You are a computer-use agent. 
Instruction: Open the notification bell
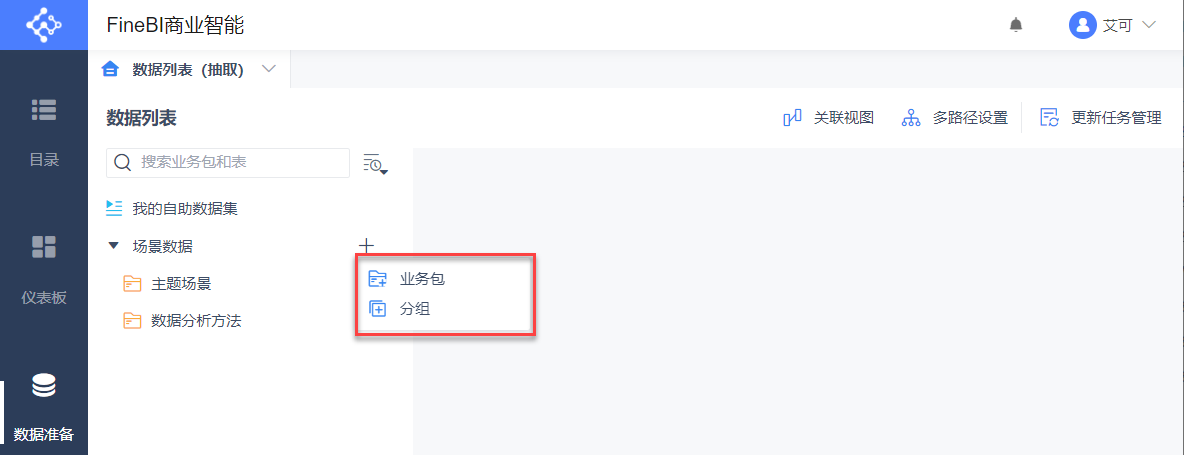1016,25
